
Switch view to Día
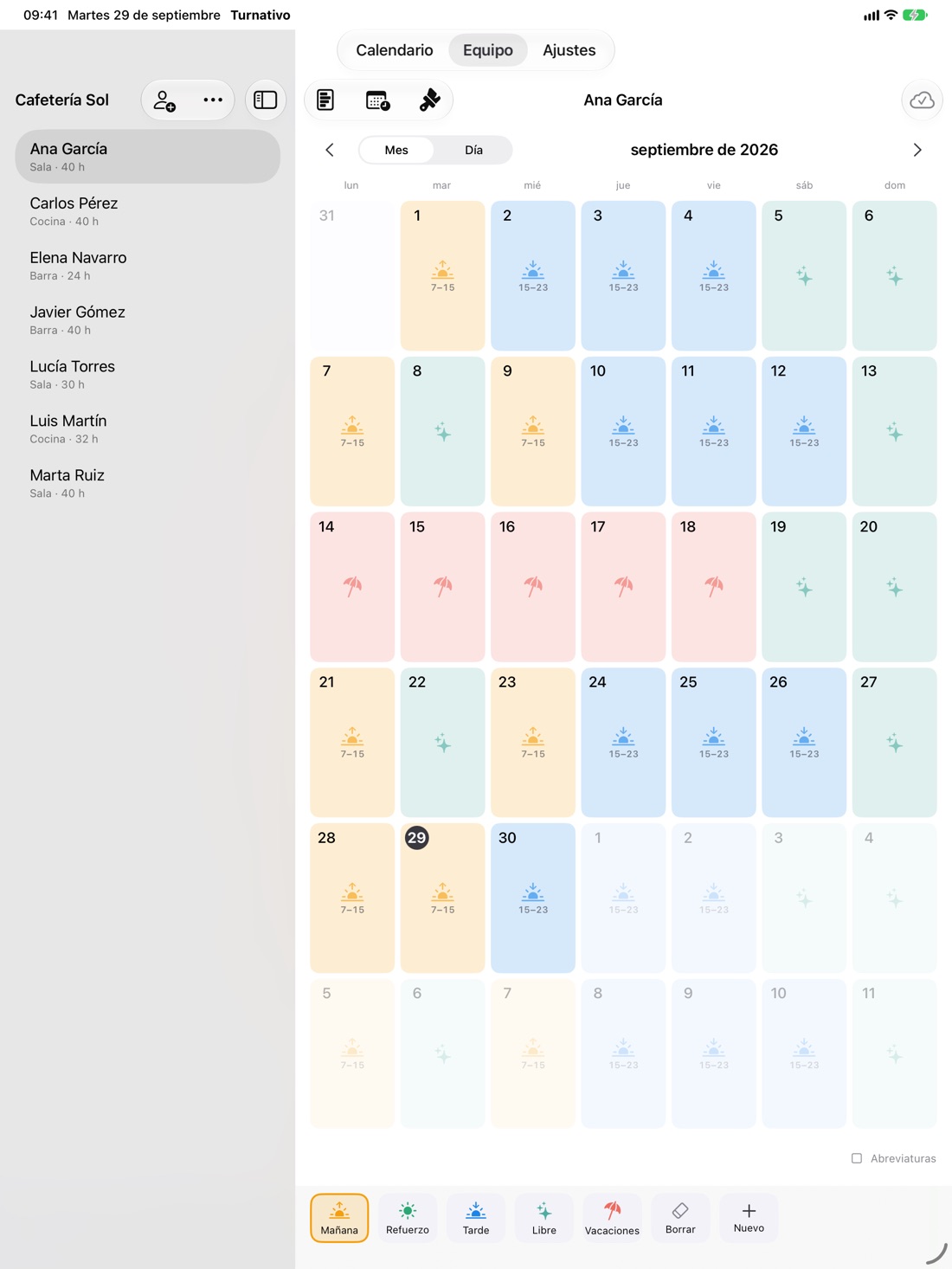pos(473,150)
